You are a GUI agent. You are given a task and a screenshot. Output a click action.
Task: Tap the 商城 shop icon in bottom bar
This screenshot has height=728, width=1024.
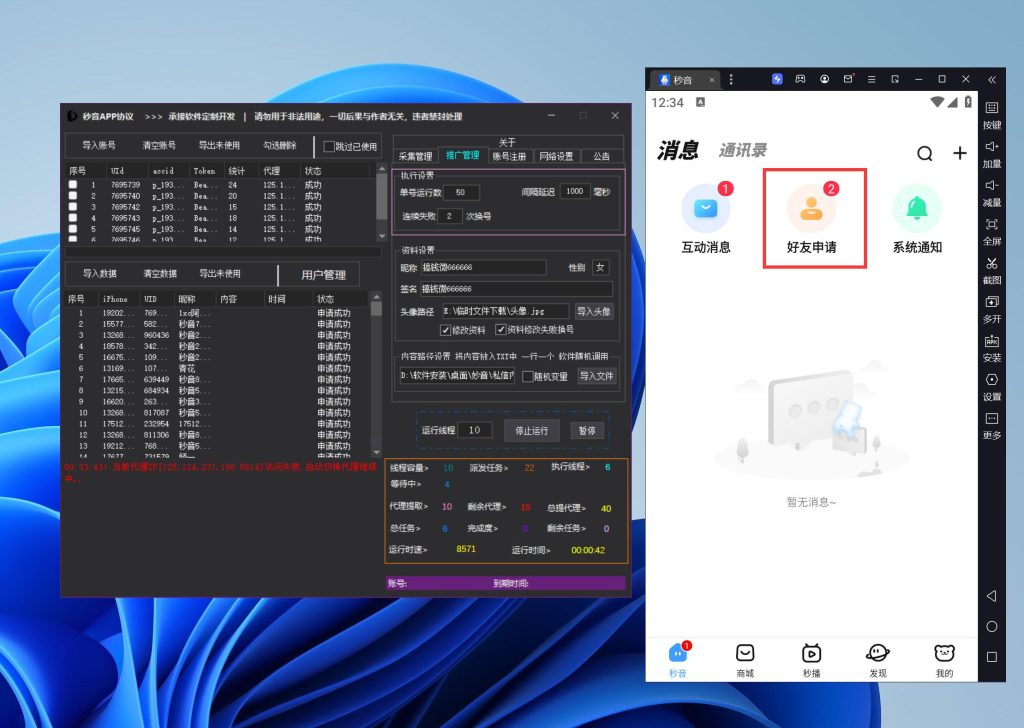coord(744,653)
